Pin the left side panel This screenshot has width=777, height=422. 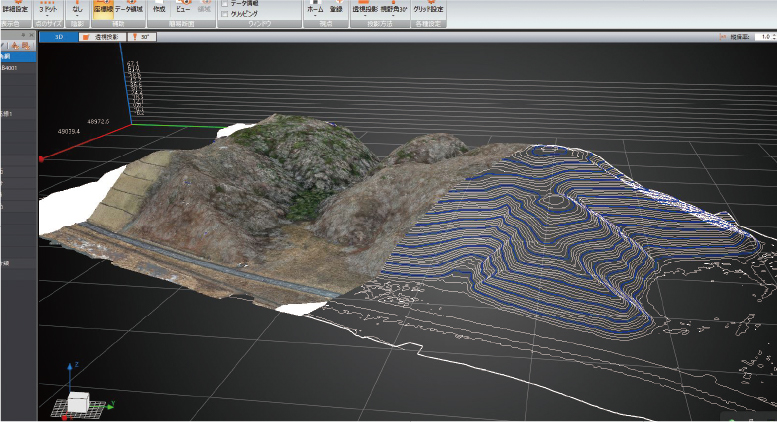click(x=23, y=35)
